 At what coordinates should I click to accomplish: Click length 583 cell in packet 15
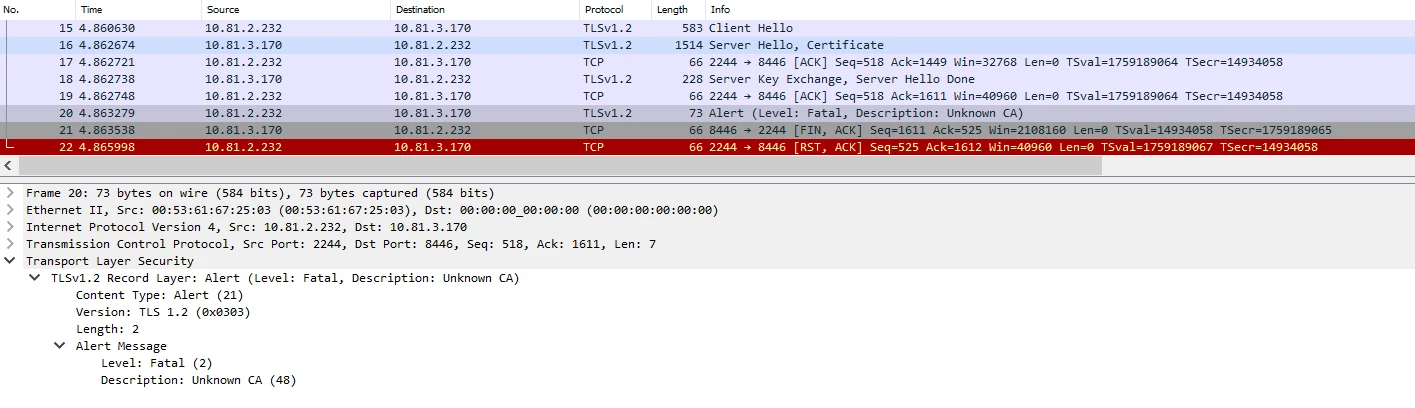692,28
